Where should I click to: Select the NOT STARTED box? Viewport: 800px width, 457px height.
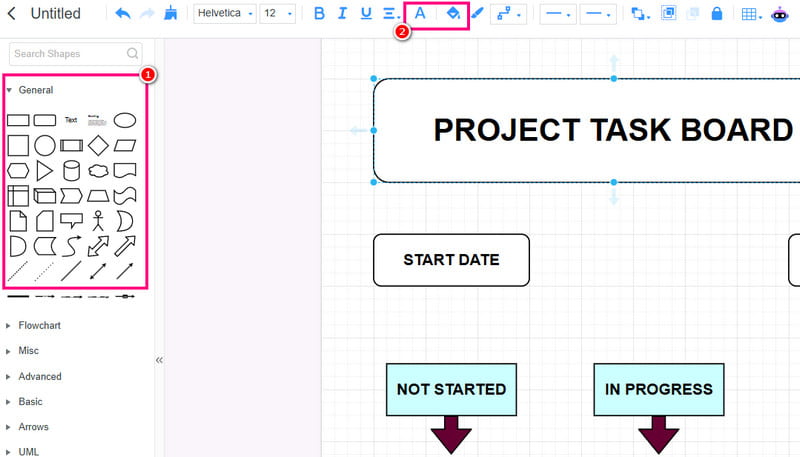point(452,390)
